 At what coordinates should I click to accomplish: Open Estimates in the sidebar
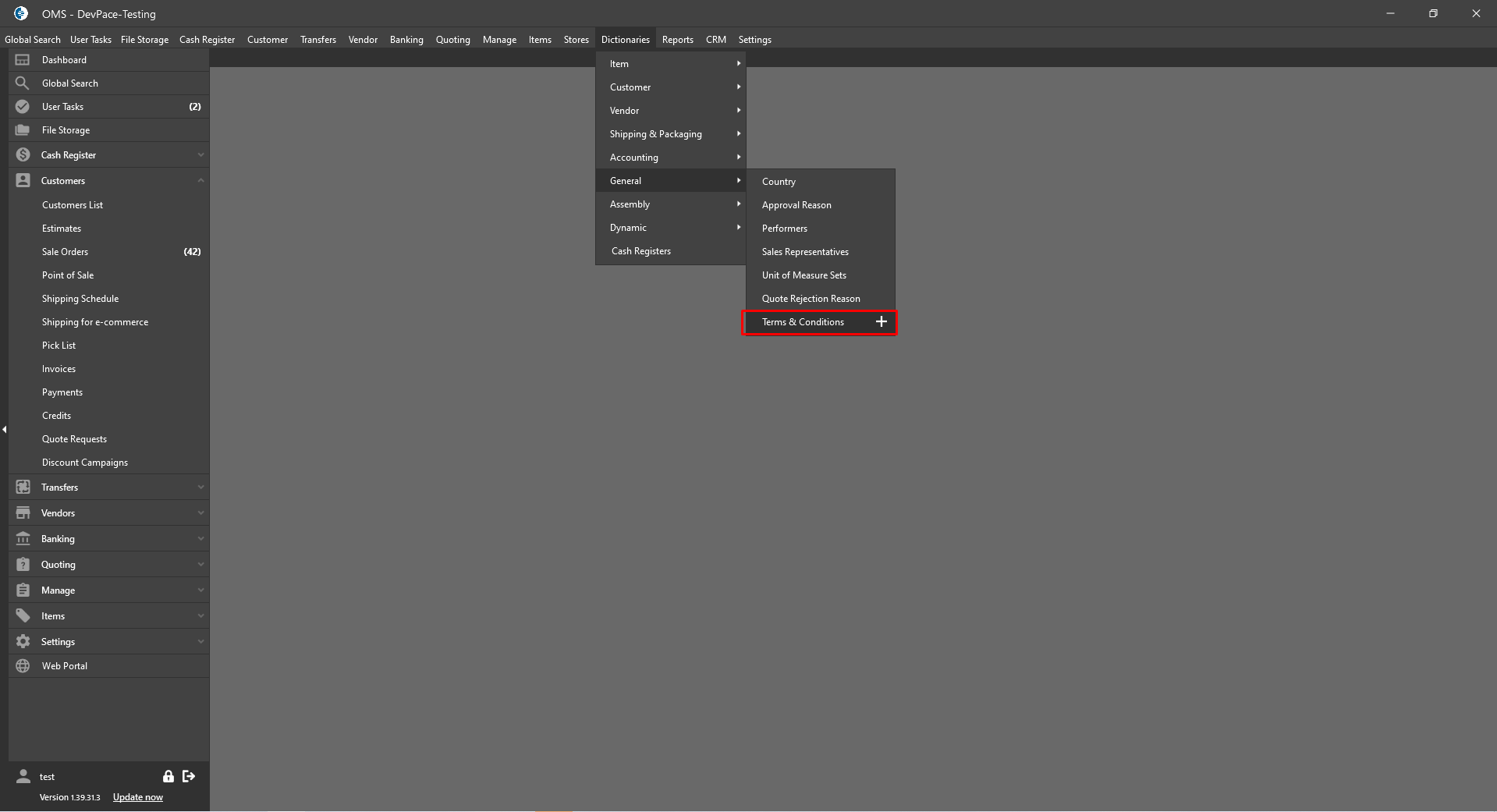[108, 229]
